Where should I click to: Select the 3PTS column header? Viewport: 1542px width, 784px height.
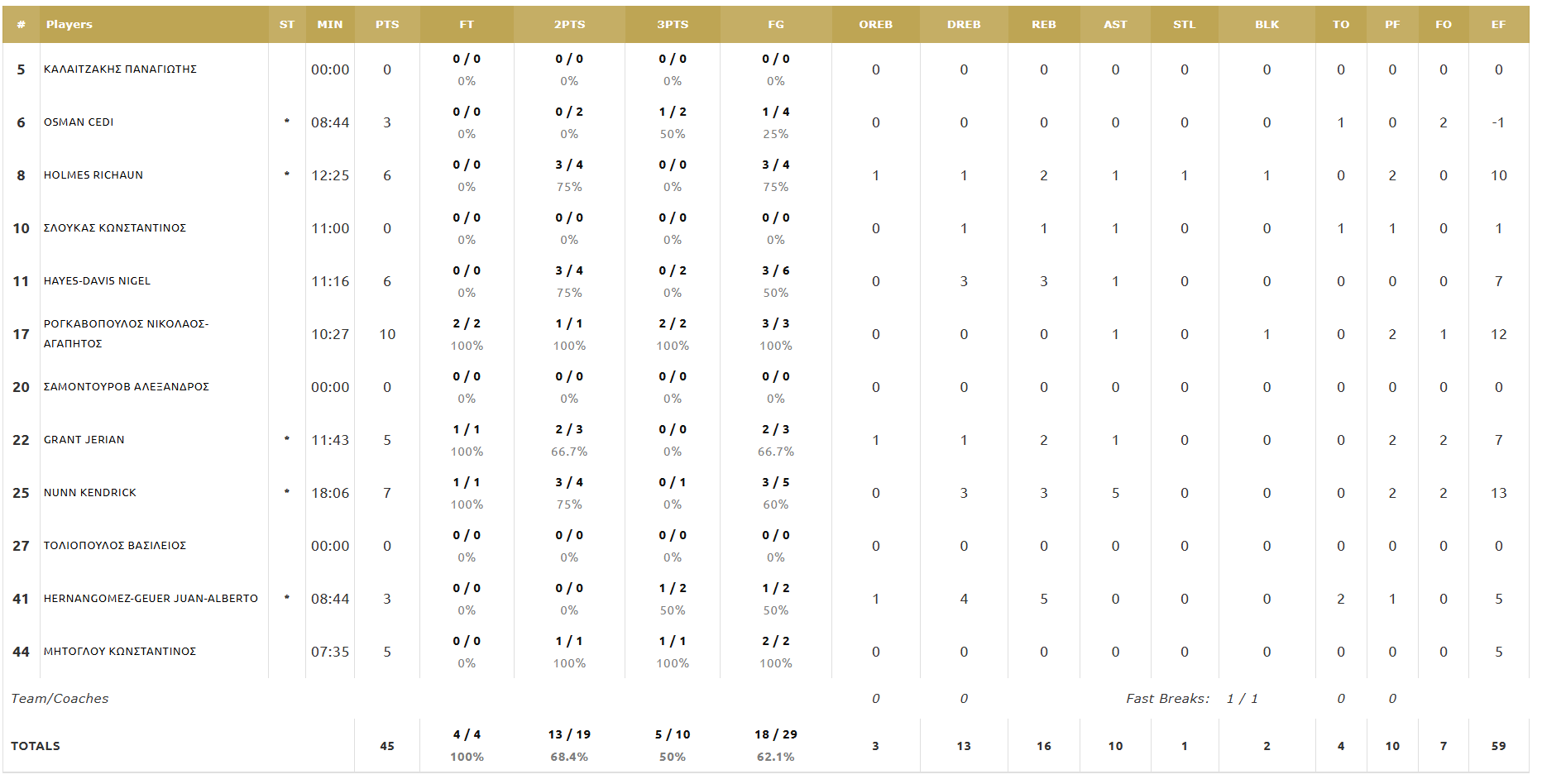[x=673, y=25]
